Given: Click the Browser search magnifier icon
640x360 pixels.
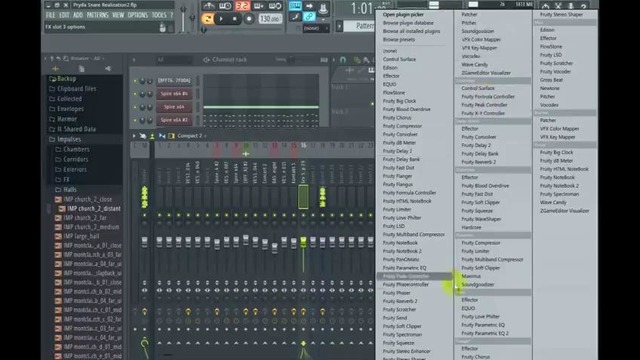Looking at the screenshot, I should 66,59.
